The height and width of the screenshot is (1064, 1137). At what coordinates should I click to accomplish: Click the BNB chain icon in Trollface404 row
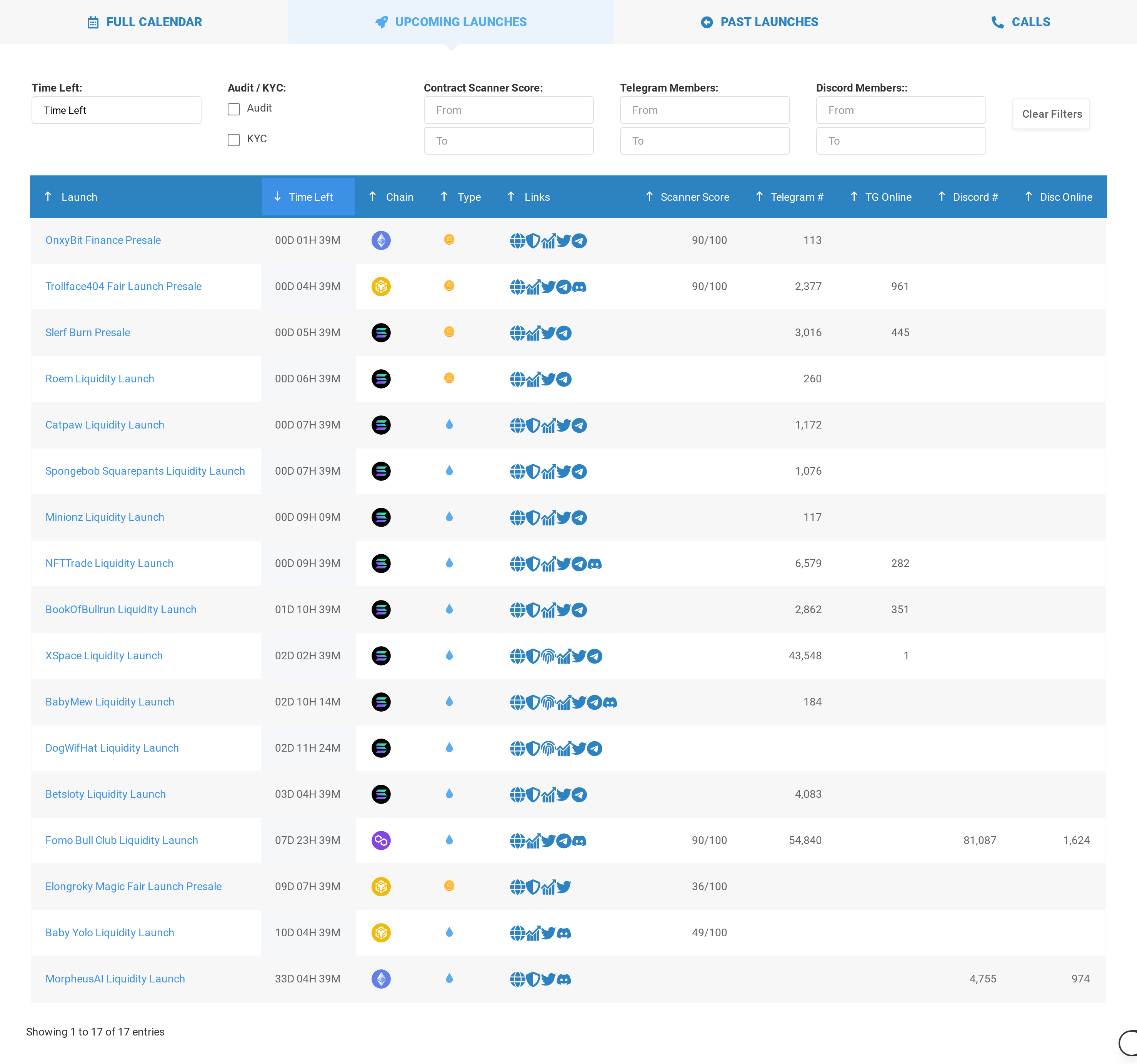tap(381, 287)
